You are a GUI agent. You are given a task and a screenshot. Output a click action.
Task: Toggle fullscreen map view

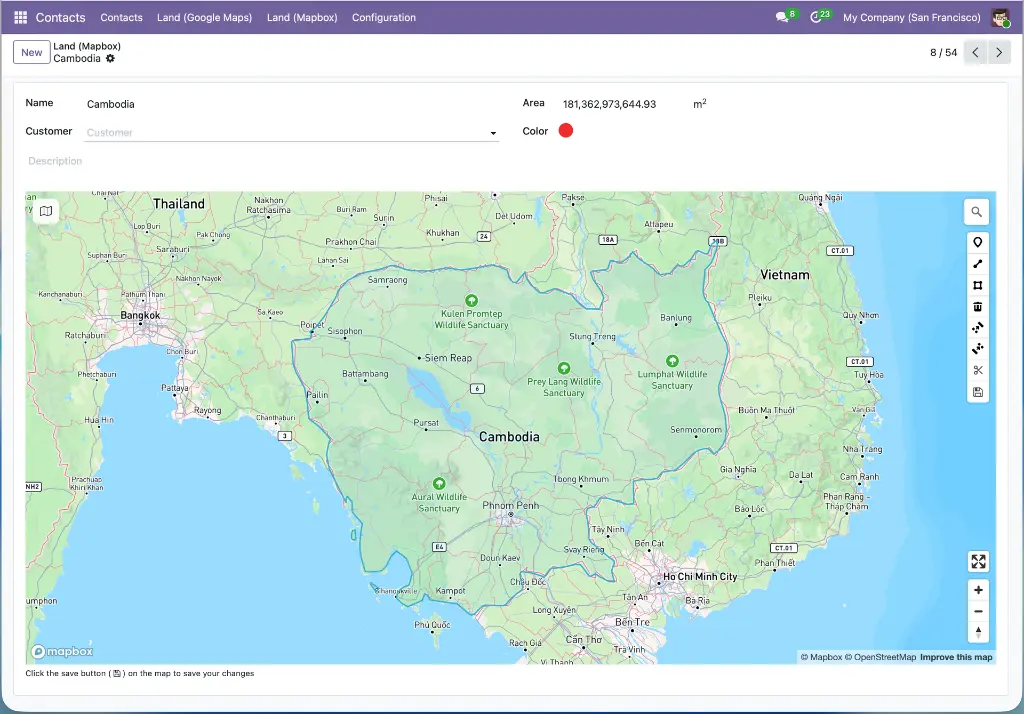(x=978, y=561)
